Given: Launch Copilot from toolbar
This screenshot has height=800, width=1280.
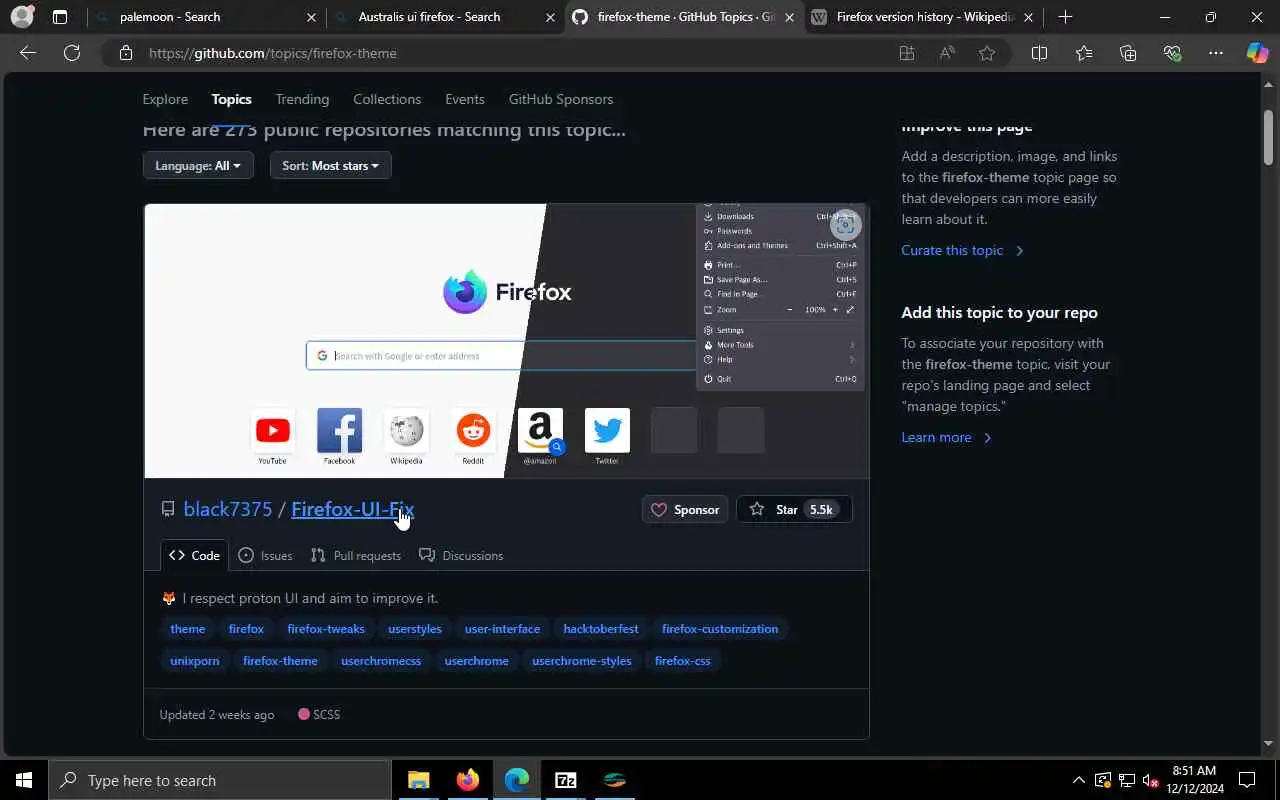Looking at the screenshot, I should point(1257,53).
